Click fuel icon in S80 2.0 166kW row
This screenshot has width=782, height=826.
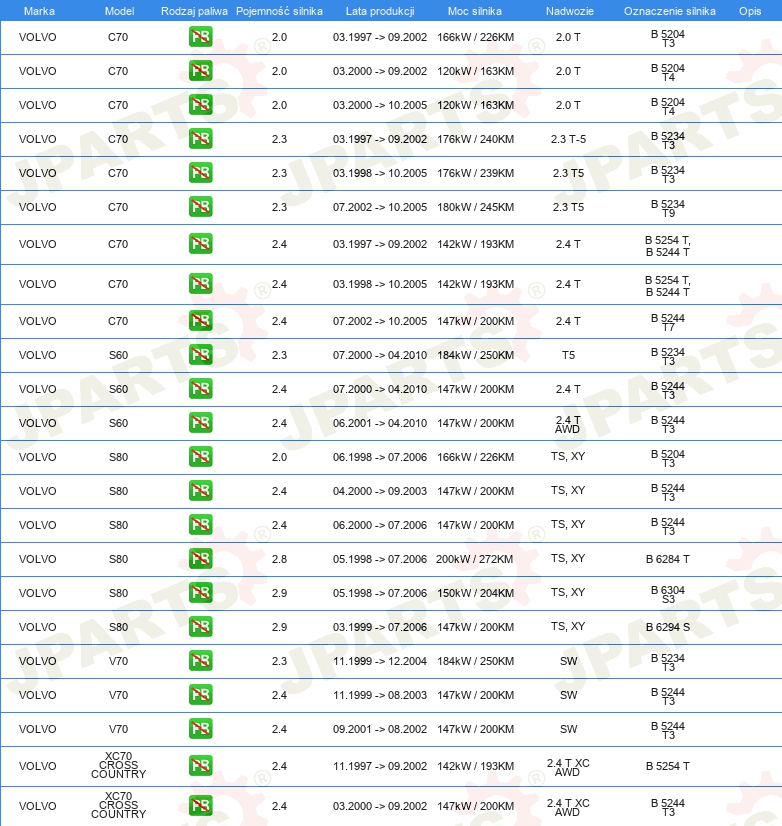tap(200, 457)
